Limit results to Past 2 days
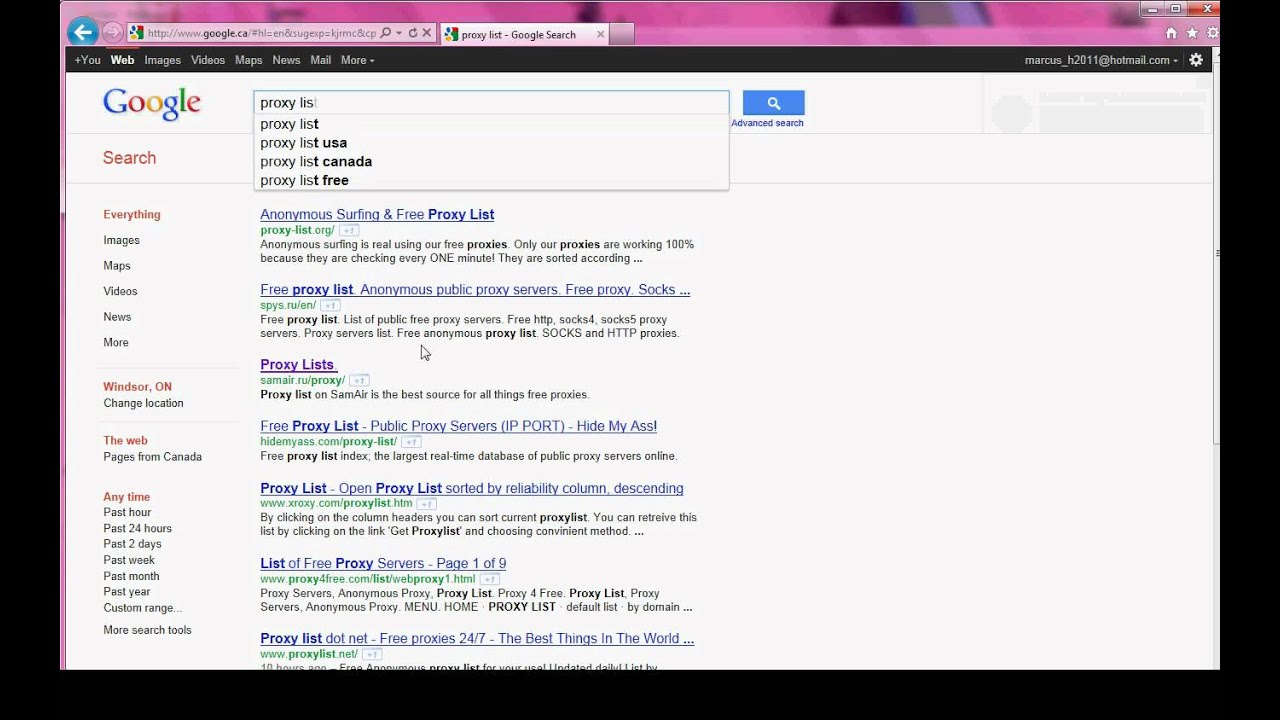Image resolution: width=1280 pixels, height=720 pixels. [132, 544]
